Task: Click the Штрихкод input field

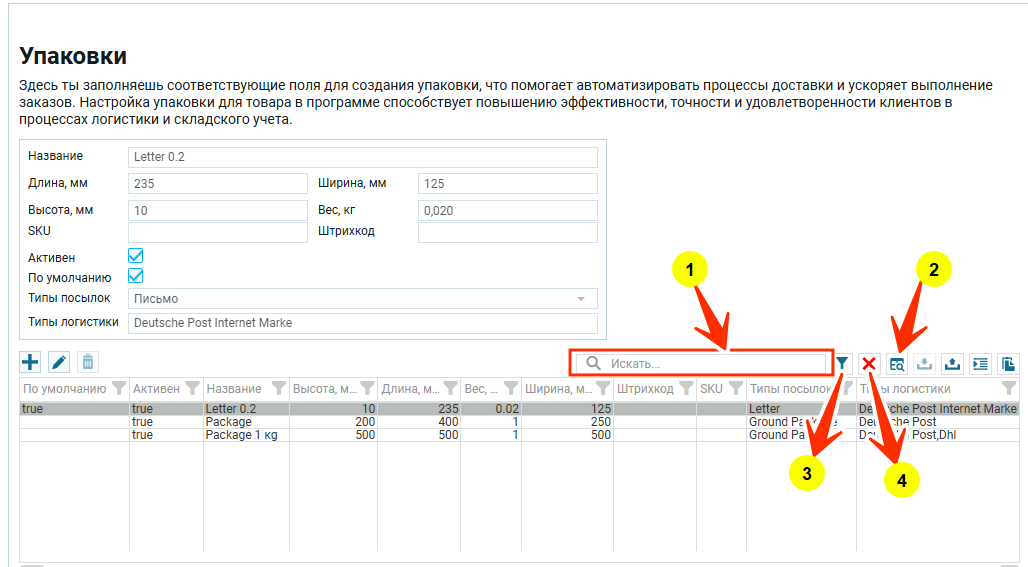Action: click(x=507, y=232)
